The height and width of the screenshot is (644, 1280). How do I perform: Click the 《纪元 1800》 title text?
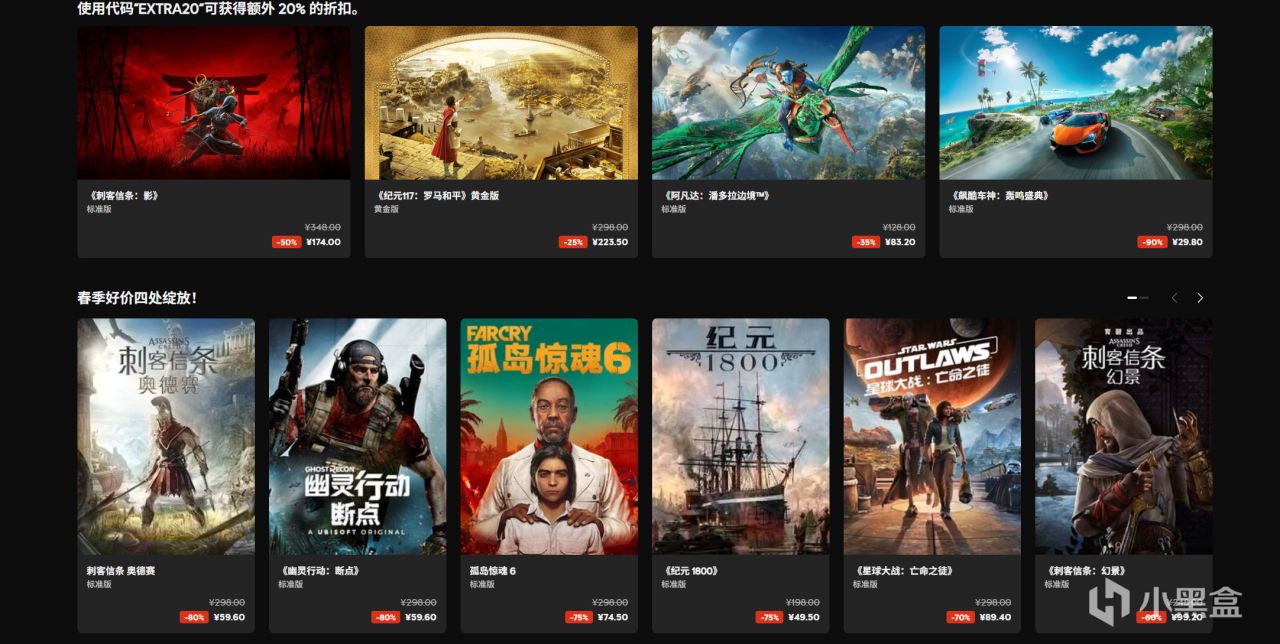tap(690, 571)
